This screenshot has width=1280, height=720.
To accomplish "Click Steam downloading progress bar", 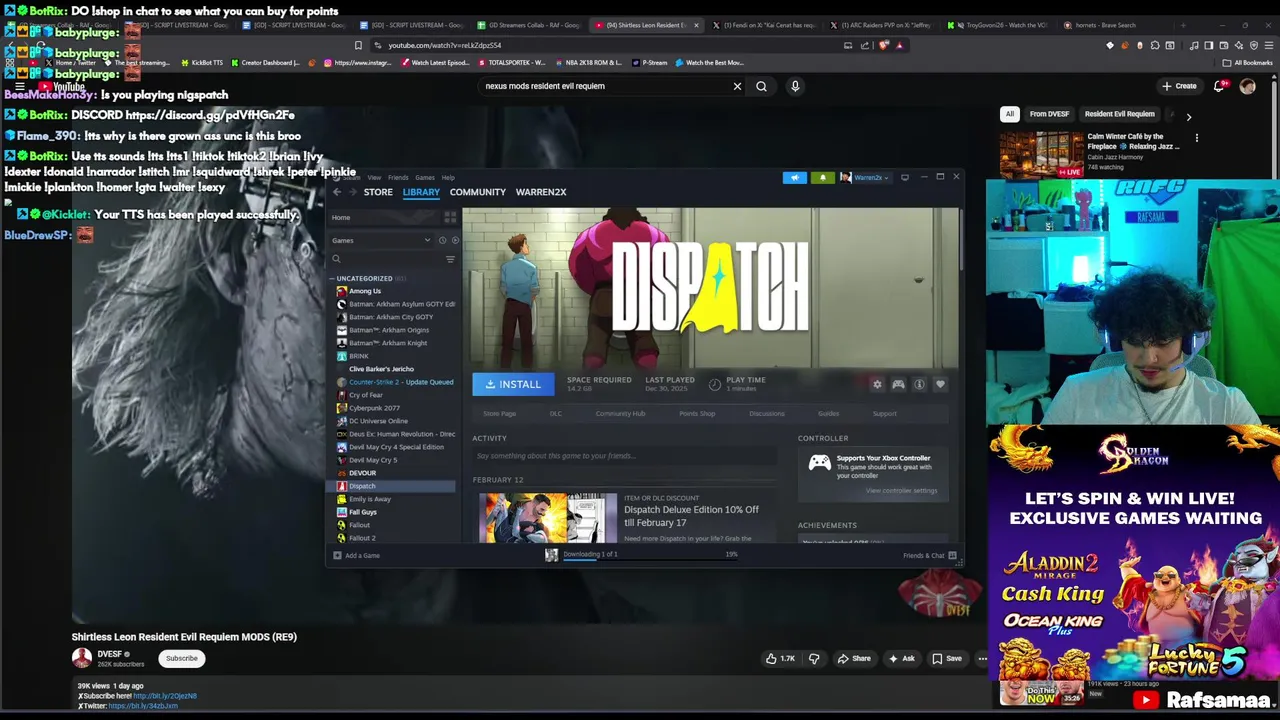I will point(650,558).
